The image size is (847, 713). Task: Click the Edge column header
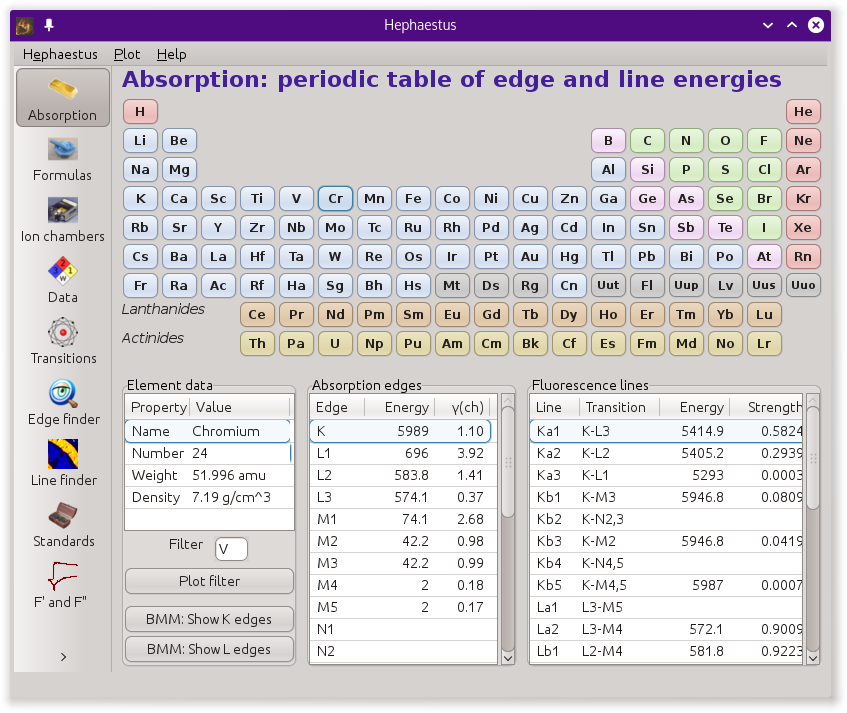click(x=338, y=407)
